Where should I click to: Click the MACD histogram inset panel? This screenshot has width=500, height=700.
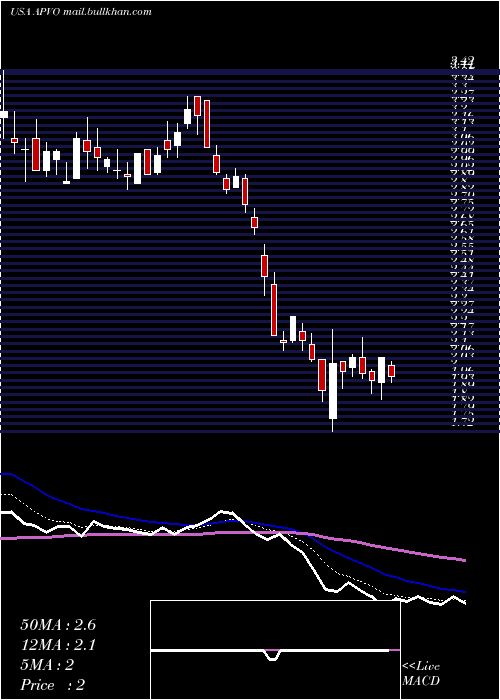click(275, 650)
